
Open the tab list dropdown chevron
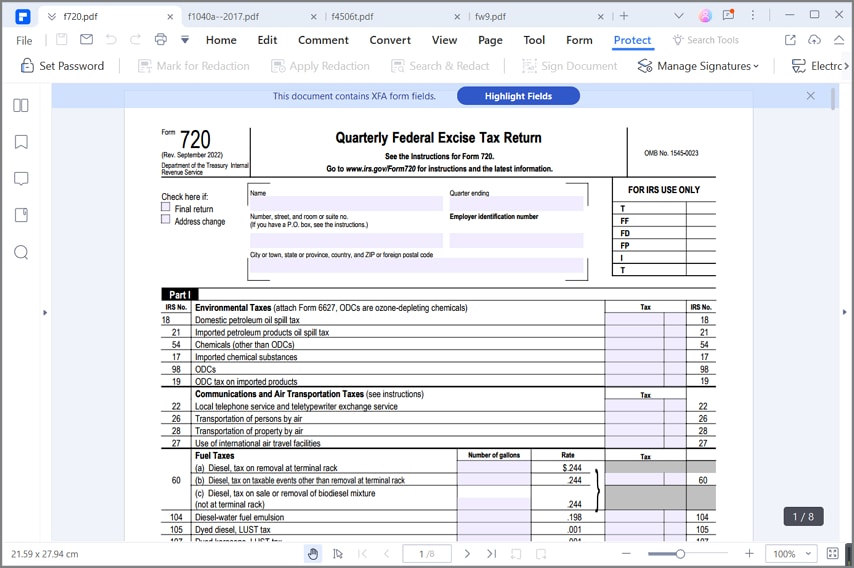point(679,16)
